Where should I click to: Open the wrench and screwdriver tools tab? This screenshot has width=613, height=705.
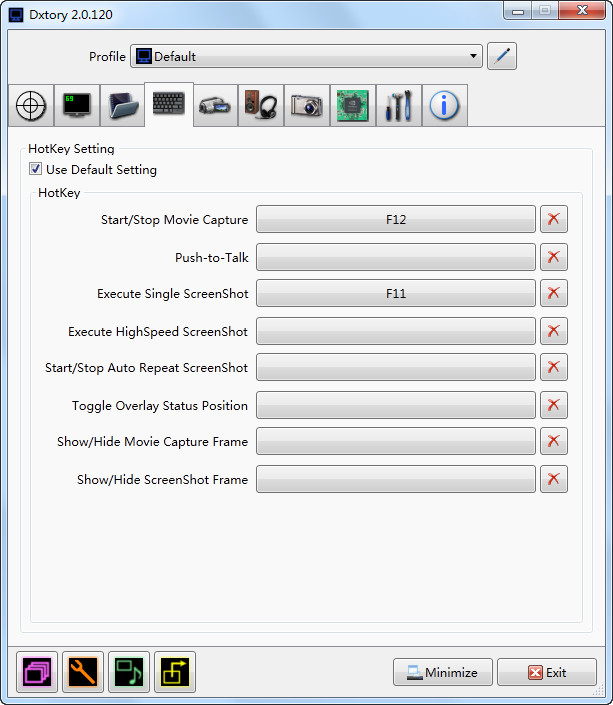[399, 106]
